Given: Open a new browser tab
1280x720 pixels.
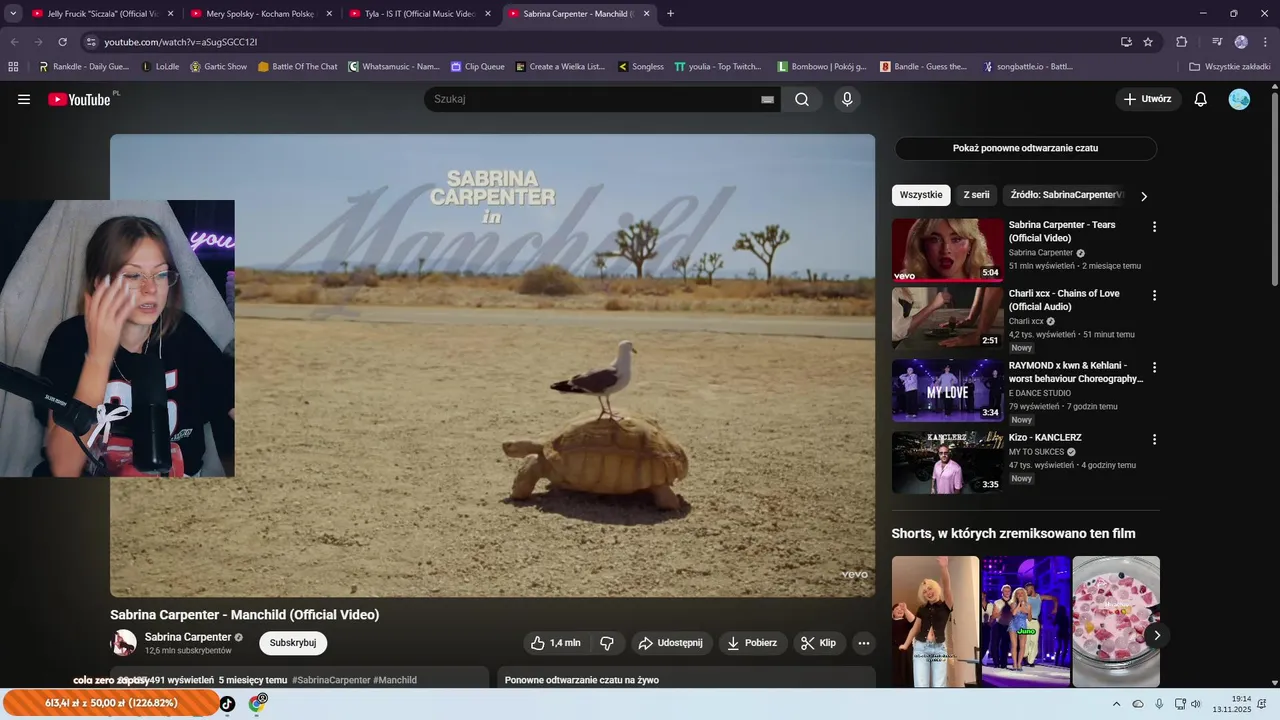Looking at the screenshot, I should click(x=670, y=14).
